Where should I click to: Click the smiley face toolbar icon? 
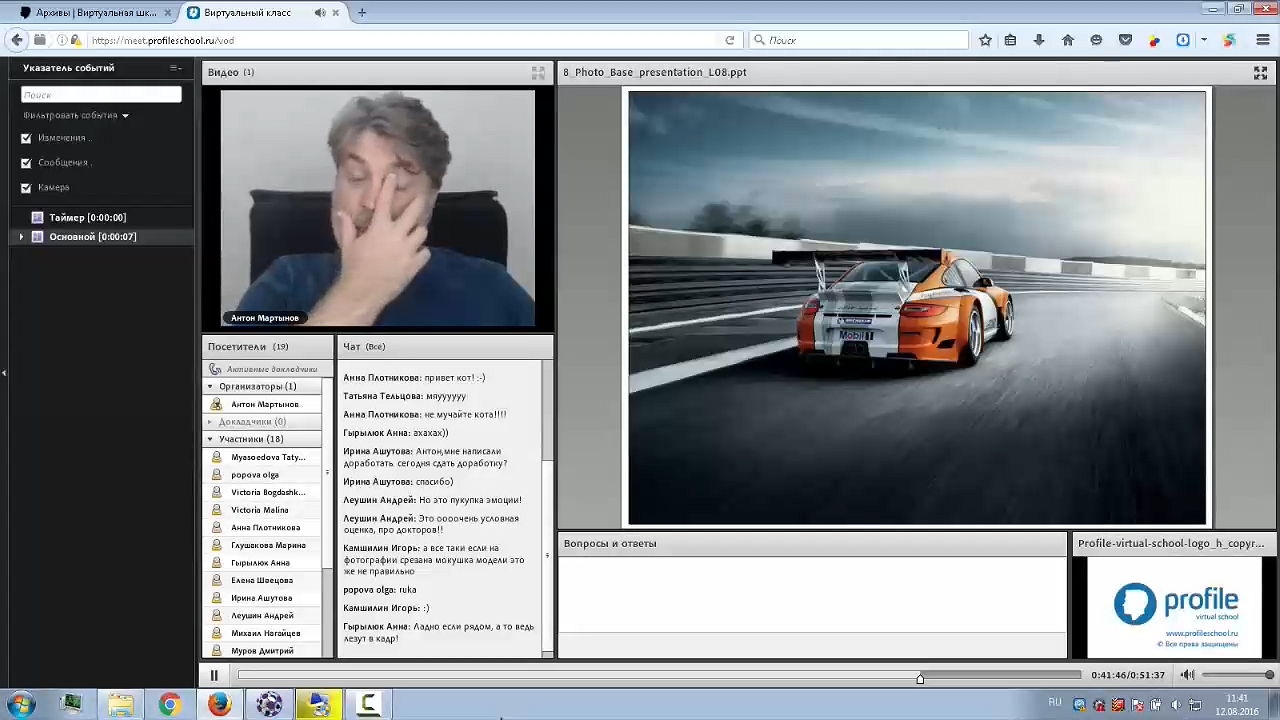point(1097,40)
